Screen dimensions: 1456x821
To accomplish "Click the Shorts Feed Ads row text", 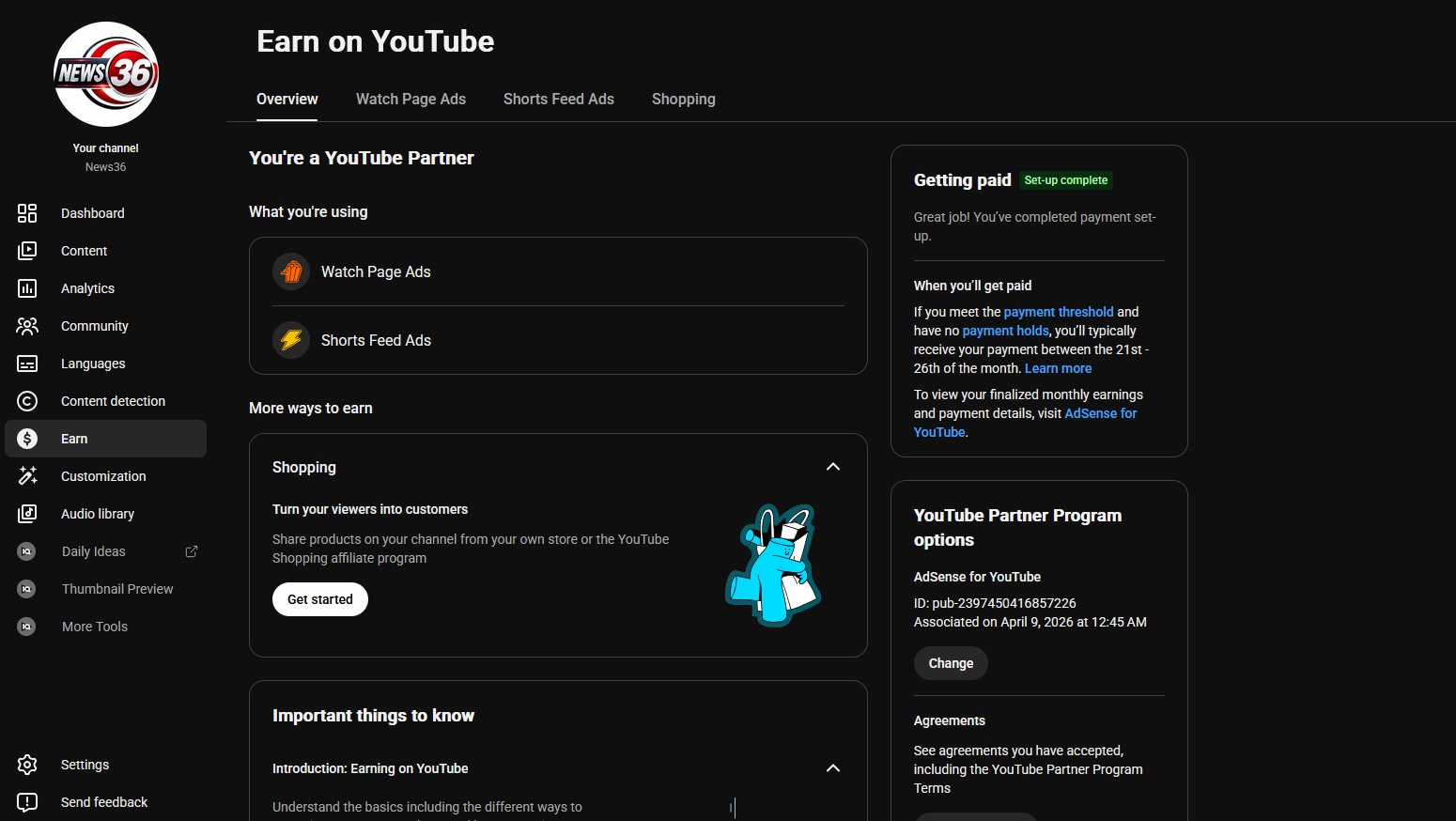I will [376, 340].
